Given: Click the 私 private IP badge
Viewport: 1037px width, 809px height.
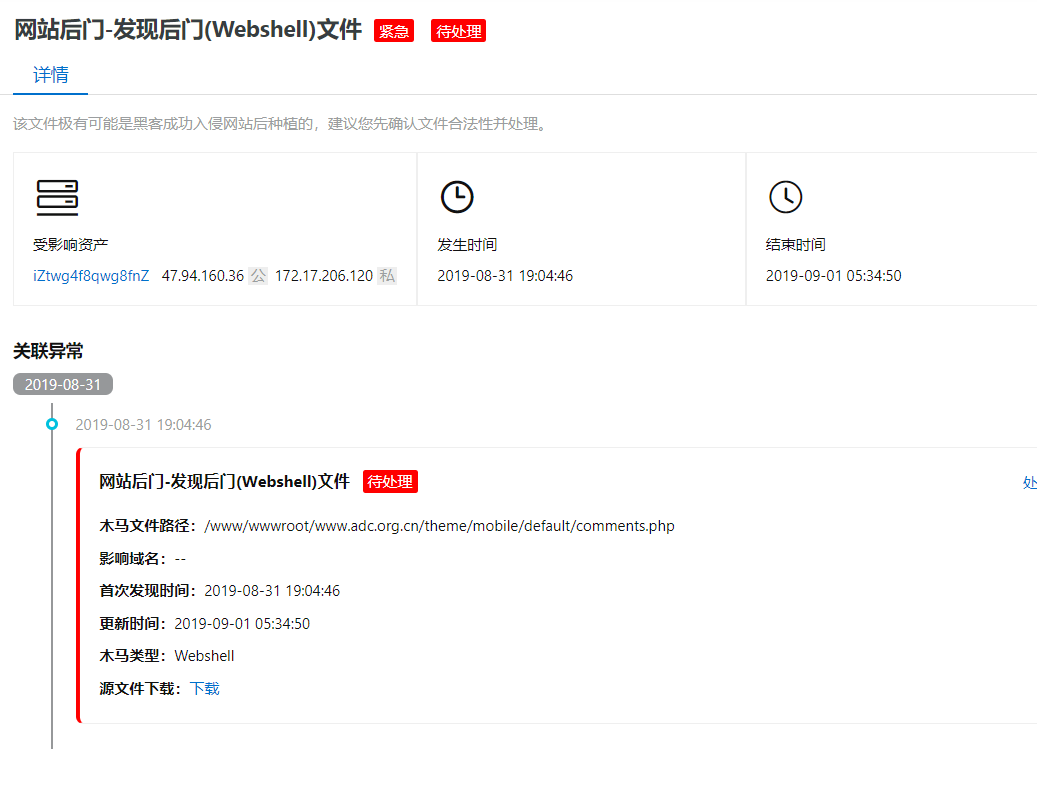Looking at the screenshot, I should coord(387,276).
